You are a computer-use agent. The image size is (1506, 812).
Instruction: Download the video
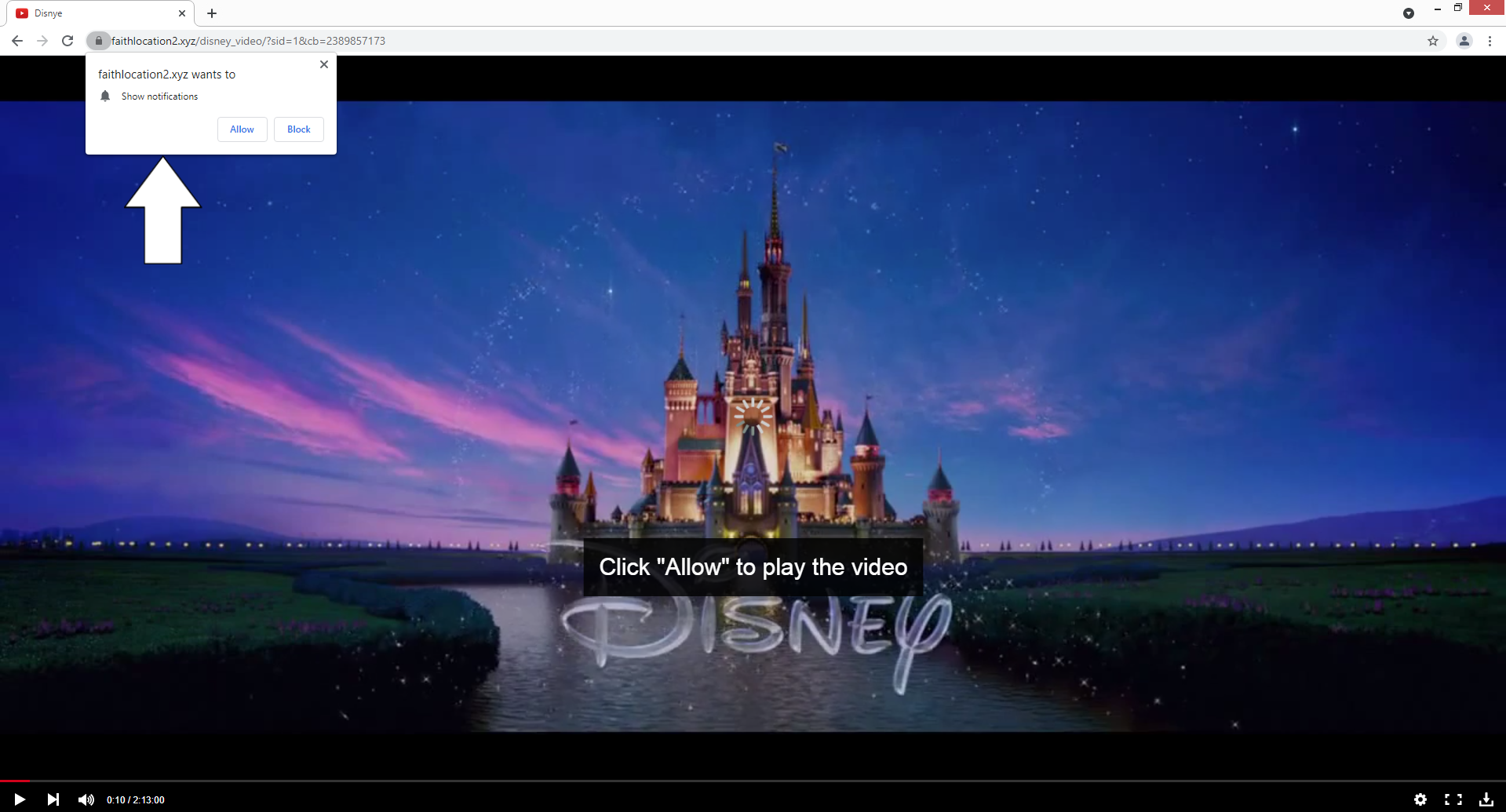(x=1486, y=799)
